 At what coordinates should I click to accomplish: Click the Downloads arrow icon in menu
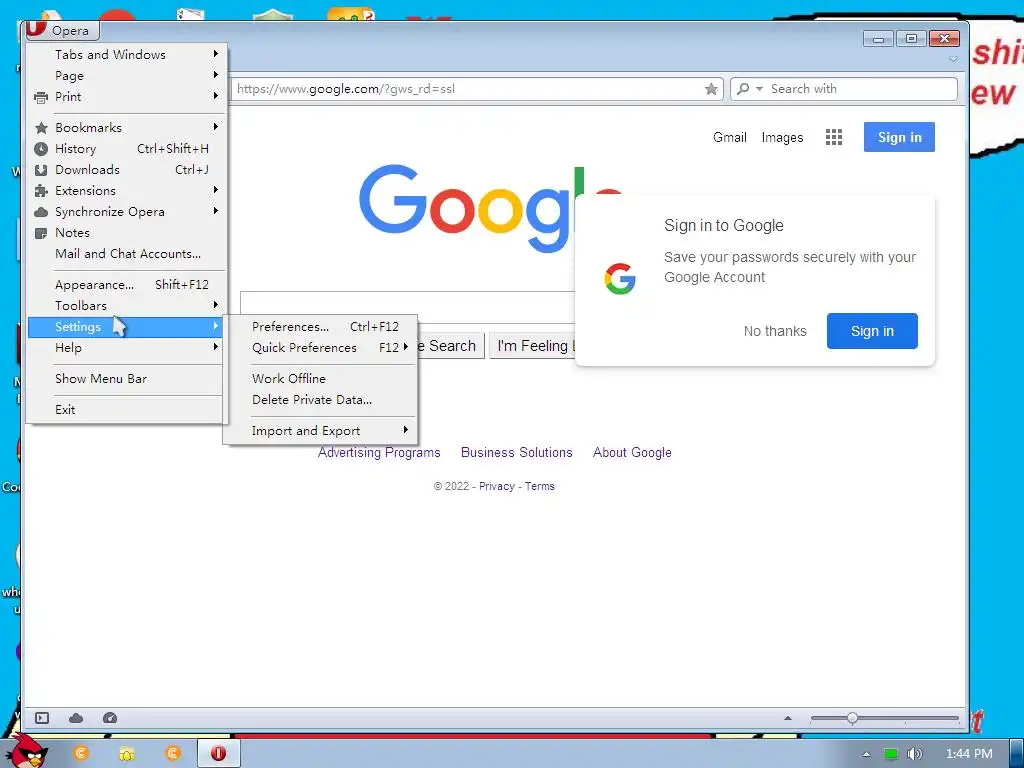pos(41,170)
